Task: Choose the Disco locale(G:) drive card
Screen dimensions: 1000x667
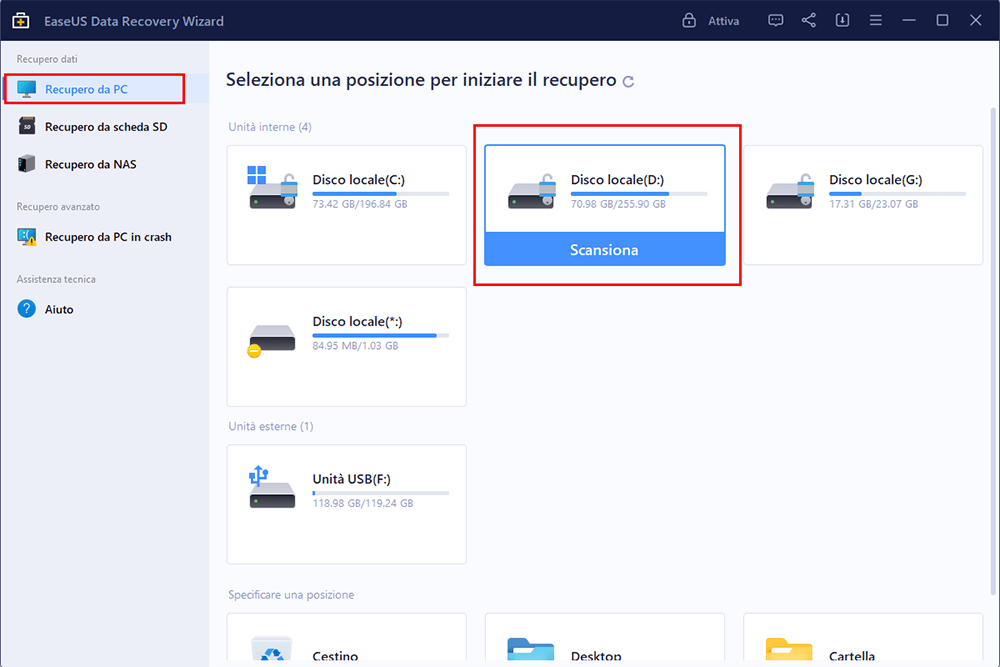Action: click(862, 205)
